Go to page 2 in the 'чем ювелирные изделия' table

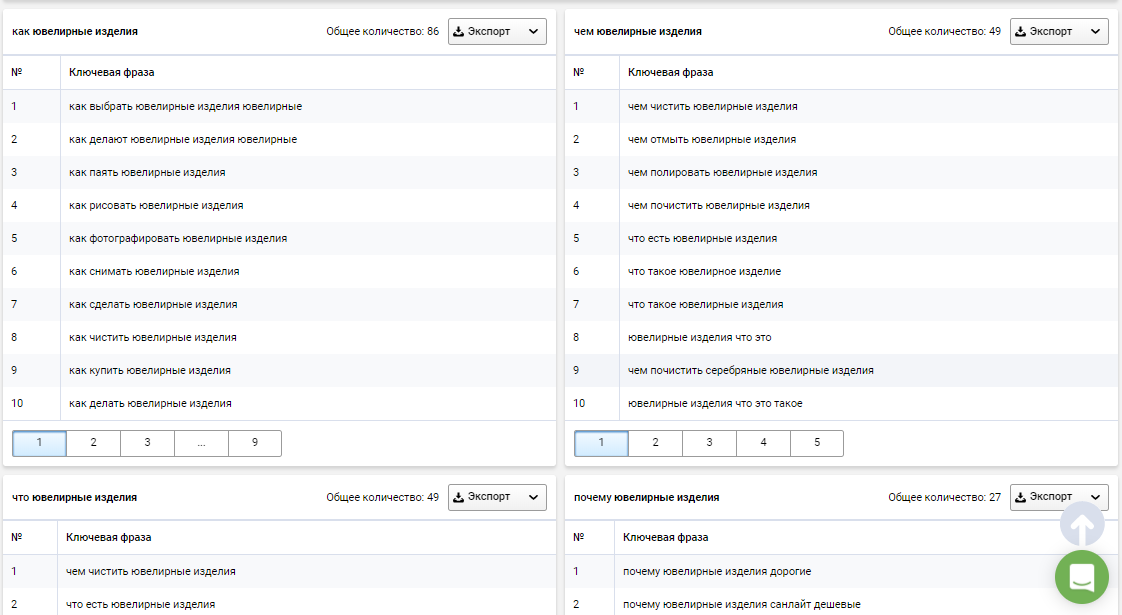pos(655,443)
